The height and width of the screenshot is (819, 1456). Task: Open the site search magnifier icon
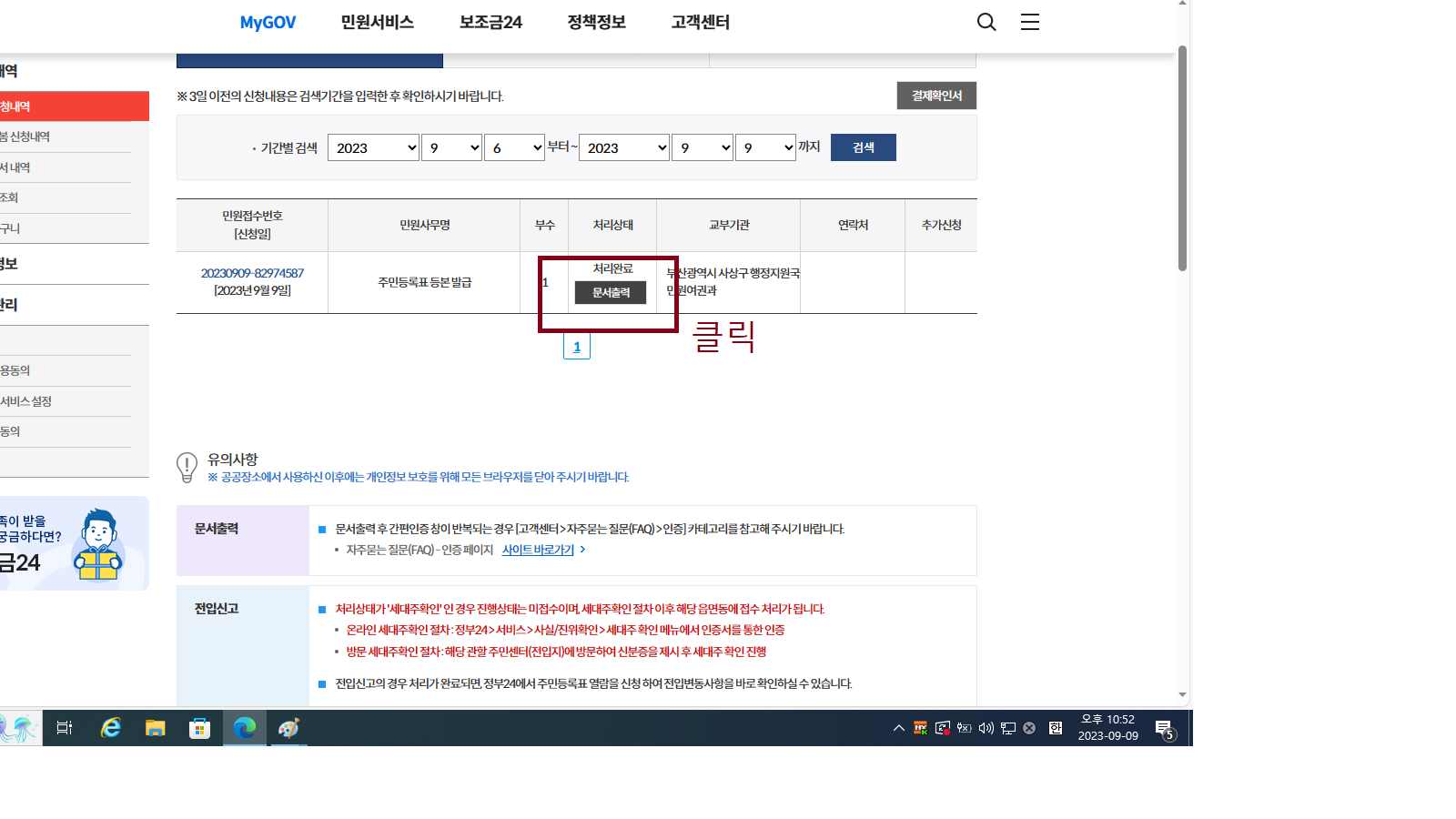click(986, 22)
